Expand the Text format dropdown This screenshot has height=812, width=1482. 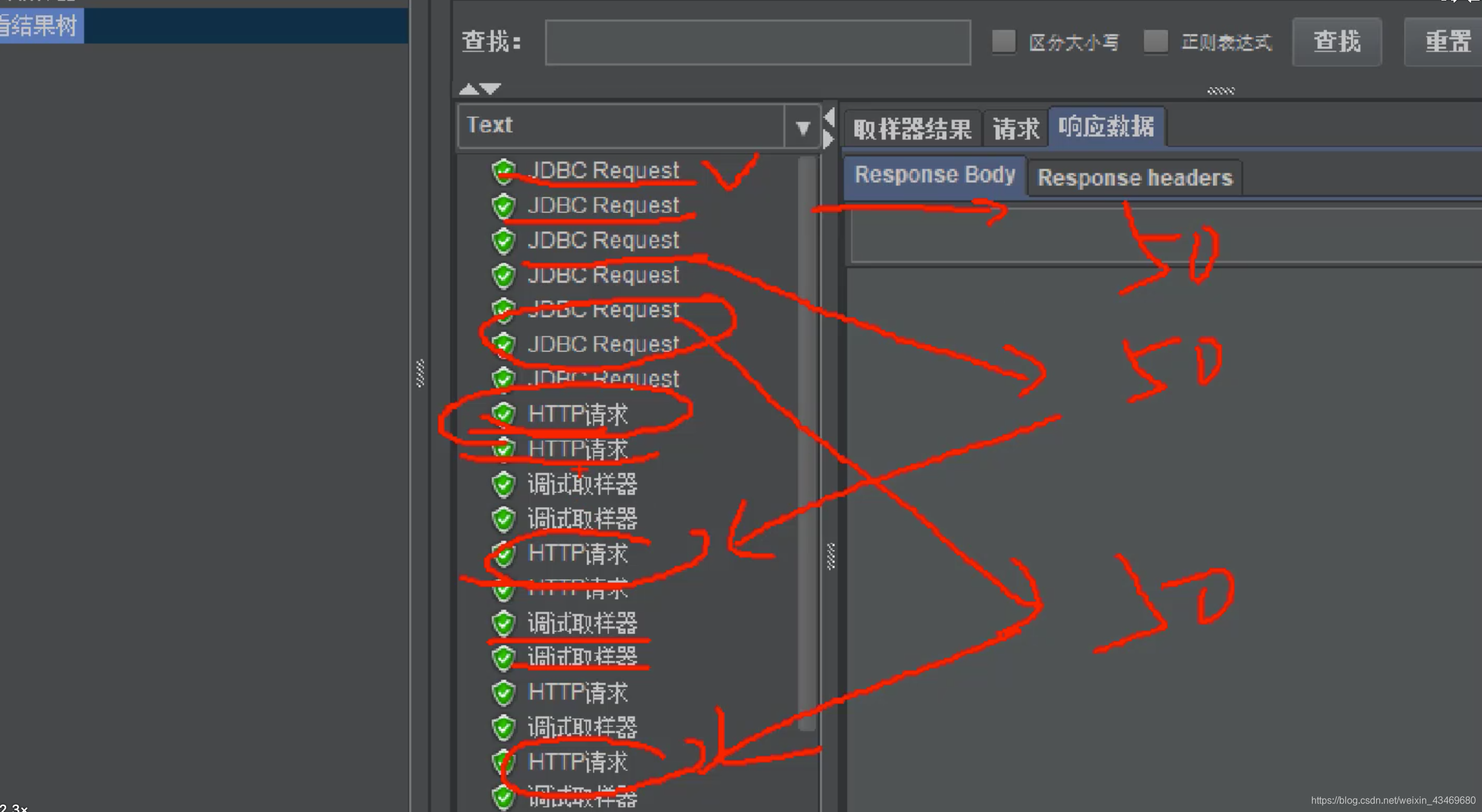click(x=805, y=125)
